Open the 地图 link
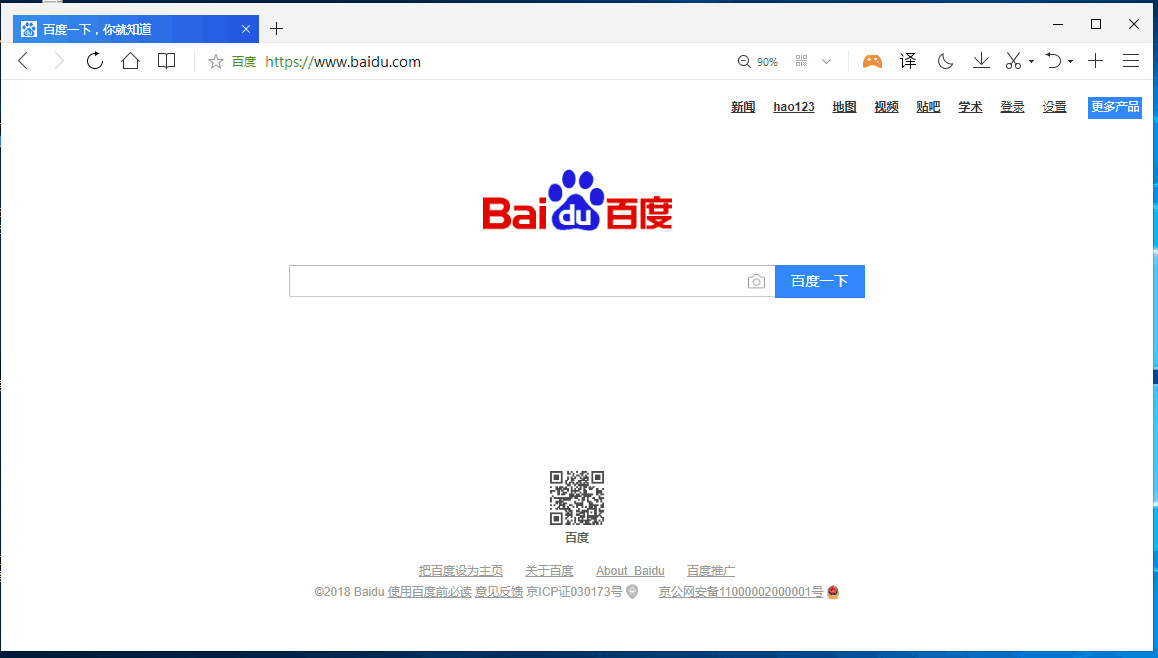This screenshot has height=658, width=1158. [844, 107]
